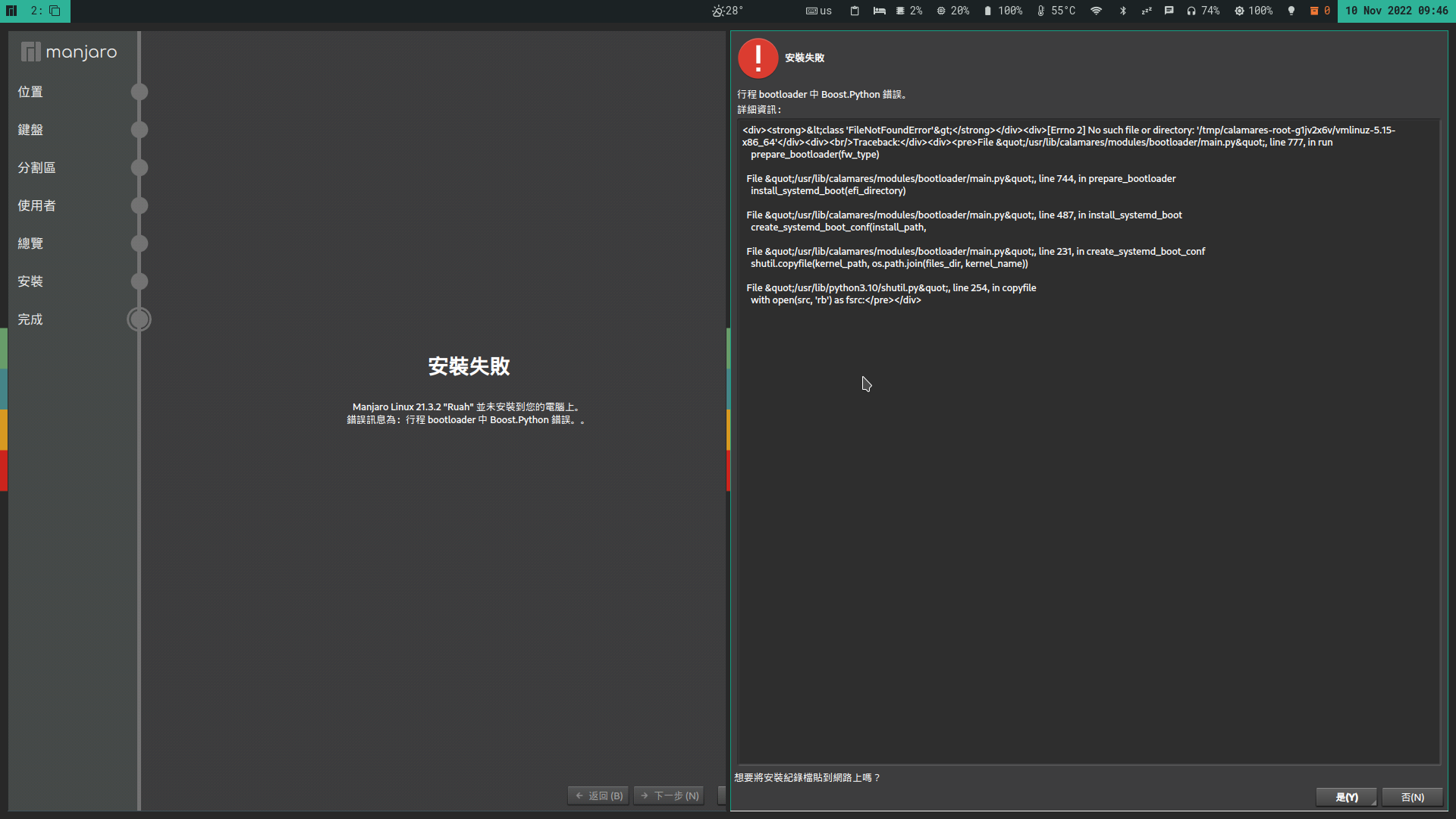Click the Wi-Fi icon in the status bar
The height and width of the screenshot is (819, 1456).
pos(1096,11)
